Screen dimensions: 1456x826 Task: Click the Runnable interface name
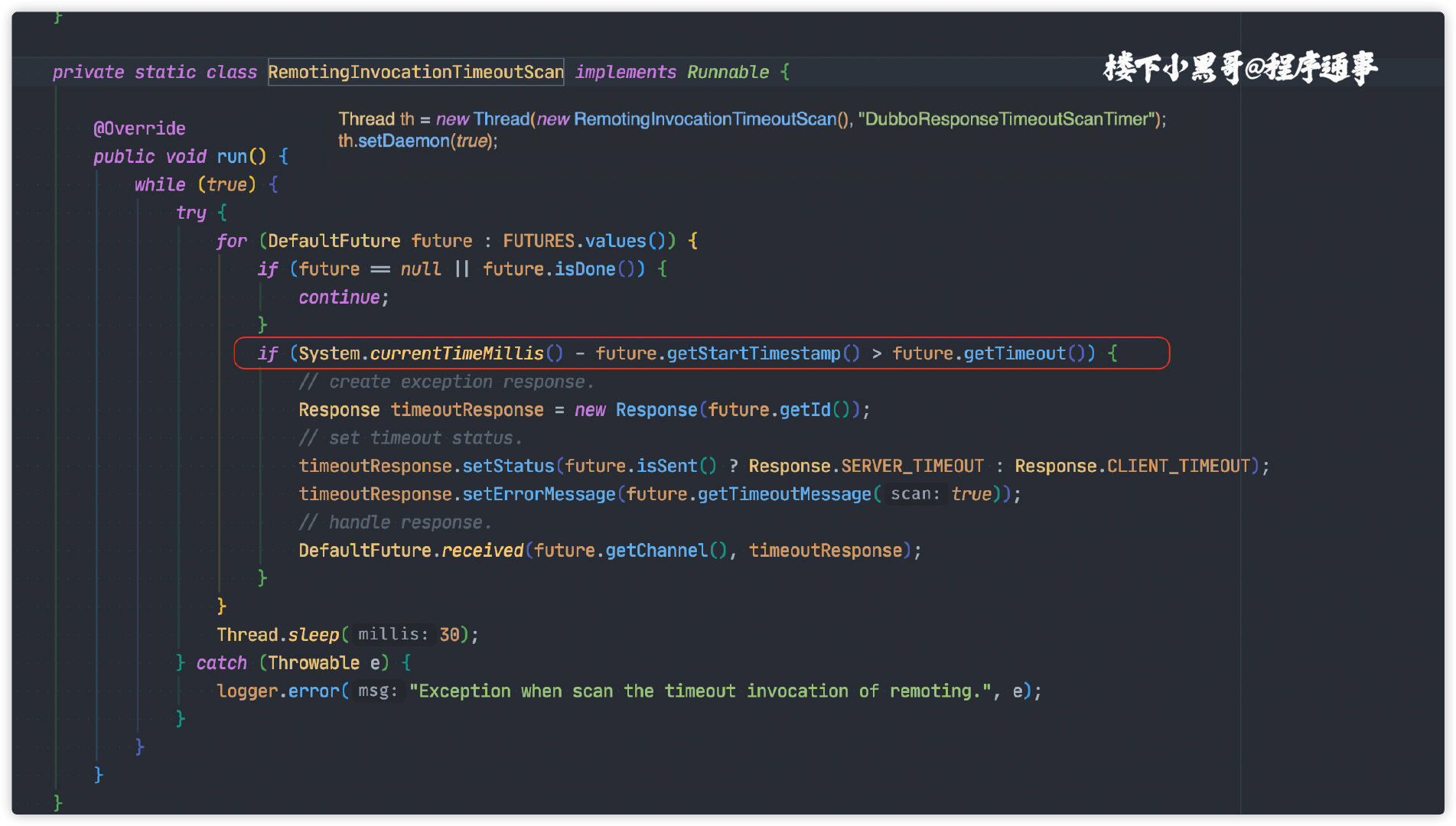728,72
